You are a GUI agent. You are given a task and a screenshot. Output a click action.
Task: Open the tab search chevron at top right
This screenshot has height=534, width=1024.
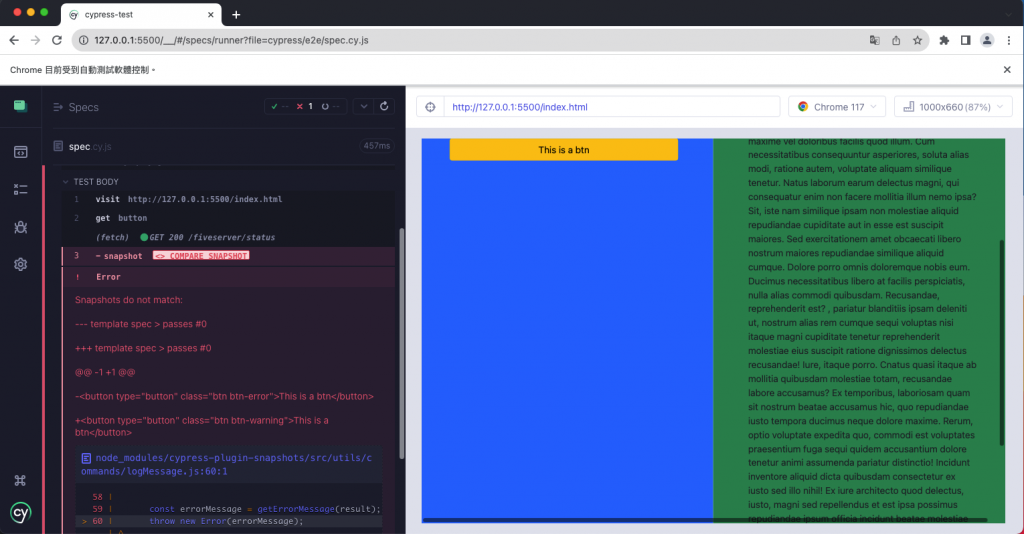pyautogui.click(x=1008, y=14)
